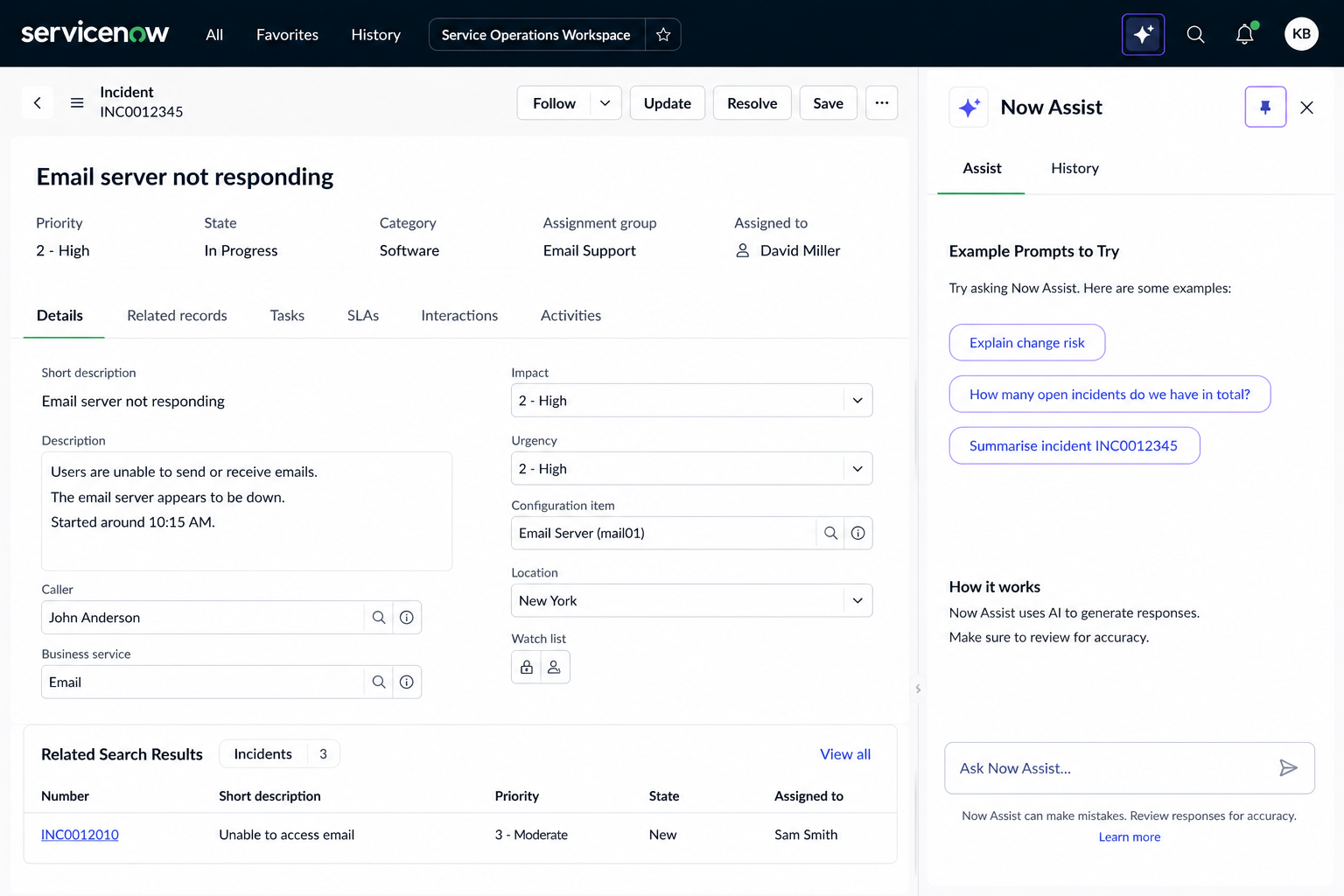Open the Impact dropdown
This screenshot has height=896, width=1344.
(x=691, y=400)
